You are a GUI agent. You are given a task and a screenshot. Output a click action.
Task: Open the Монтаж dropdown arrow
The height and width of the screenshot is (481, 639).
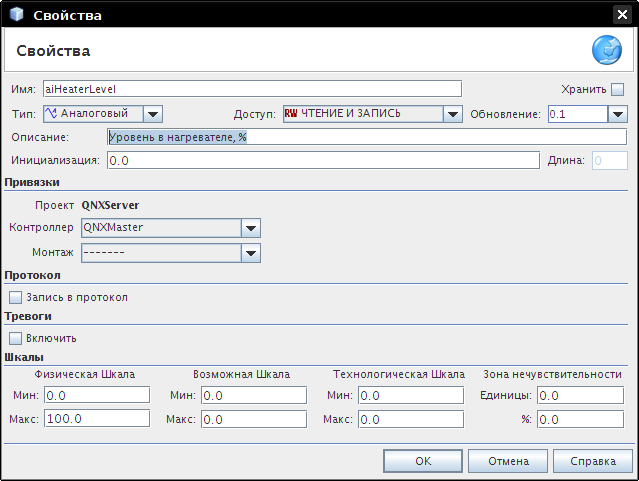pyautogui.click(x=251, y=253)
